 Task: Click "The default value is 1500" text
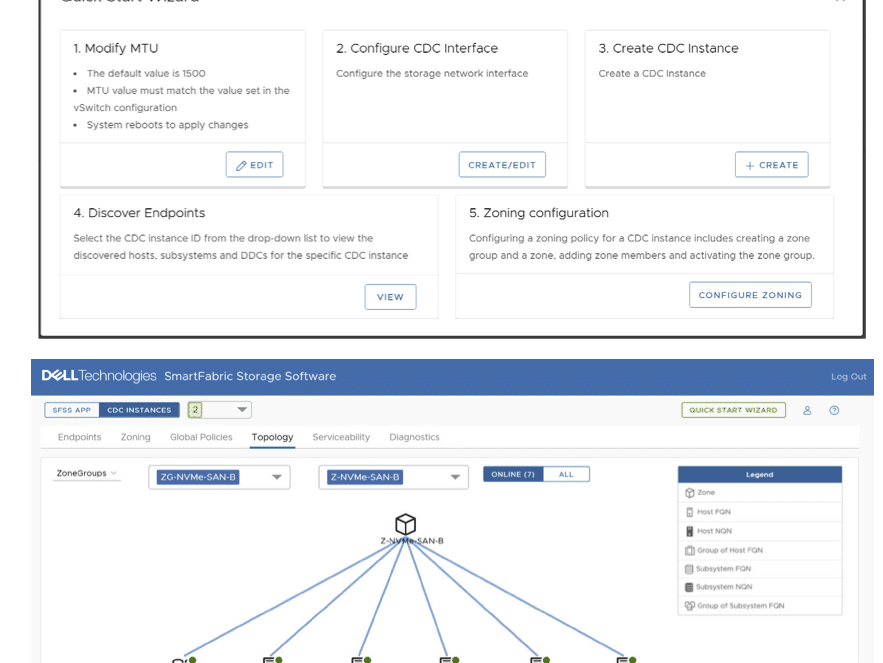146,73
